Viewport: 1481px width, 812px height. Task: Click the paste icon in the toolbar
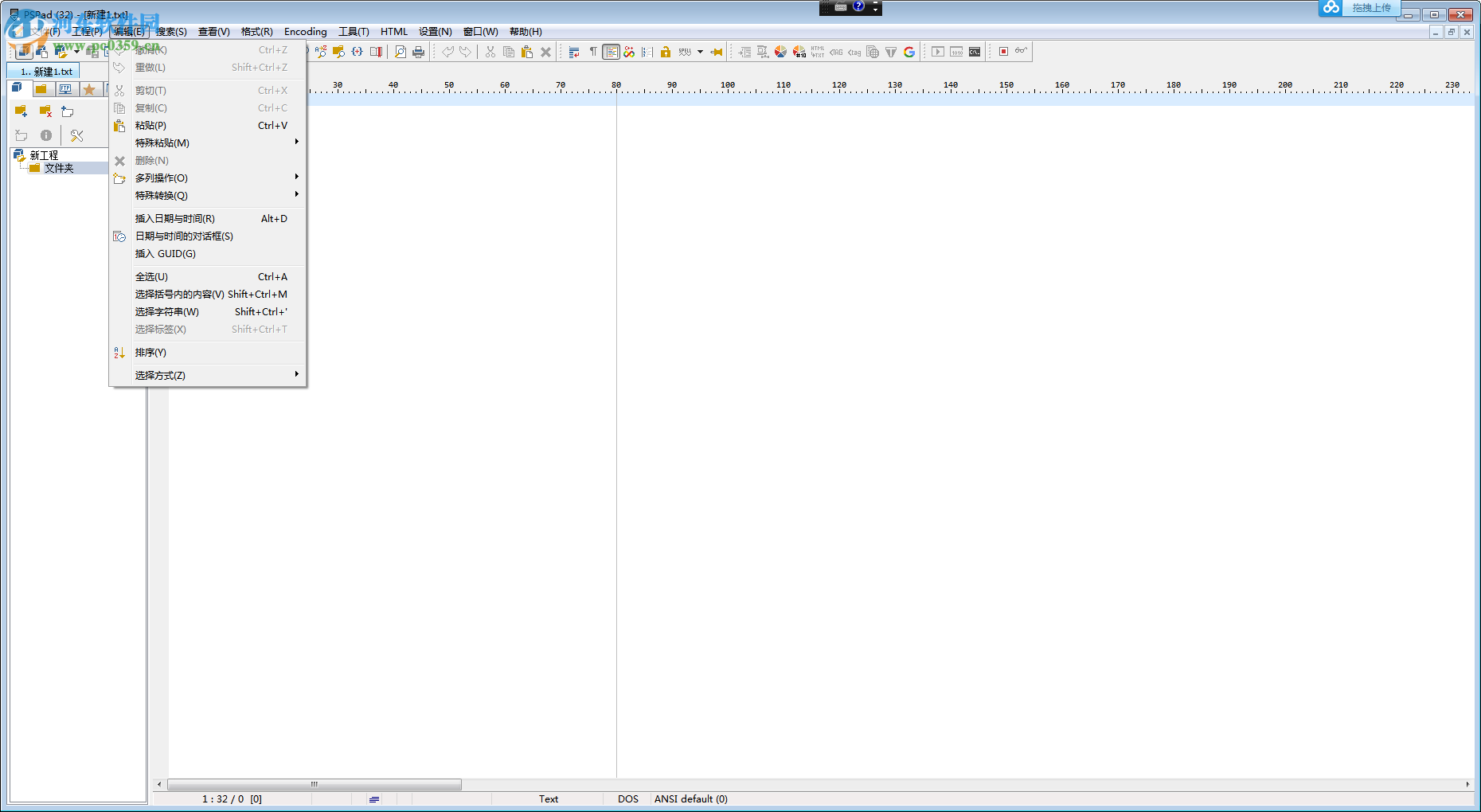tap(527, 52)
